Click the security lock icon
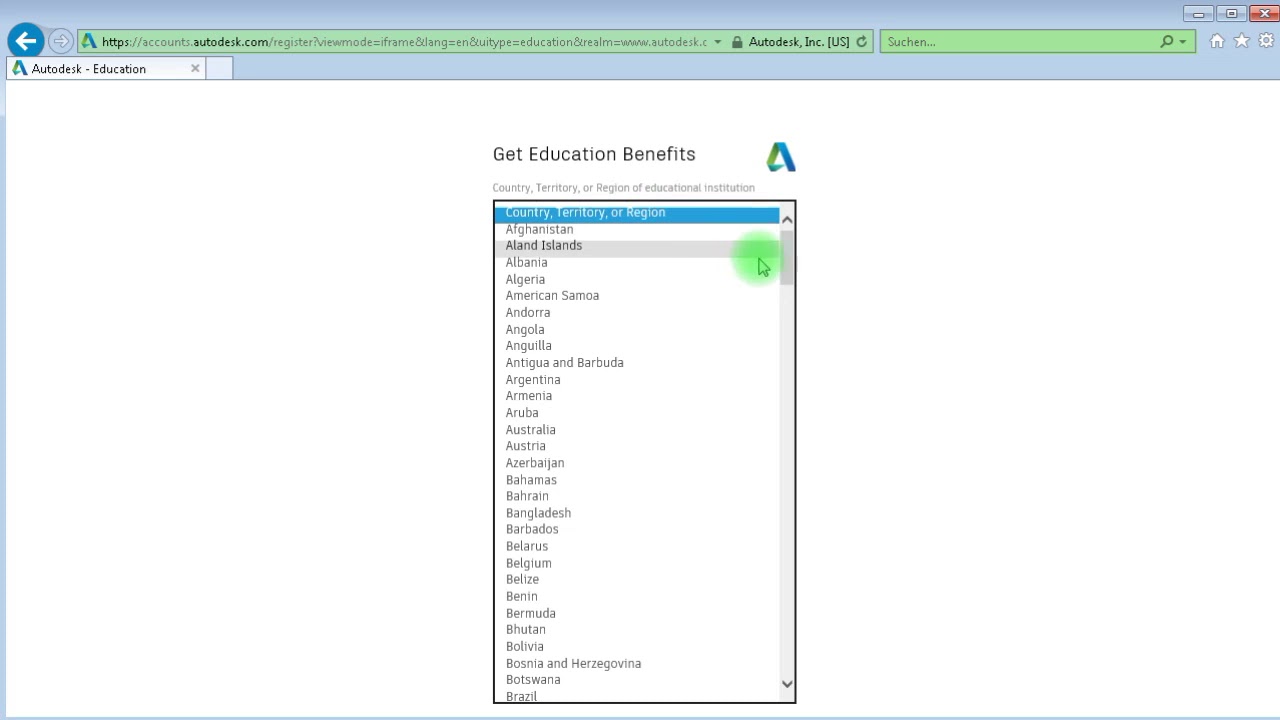The image size is (1280, 720). pyautogui.click(x=737, y=42)
